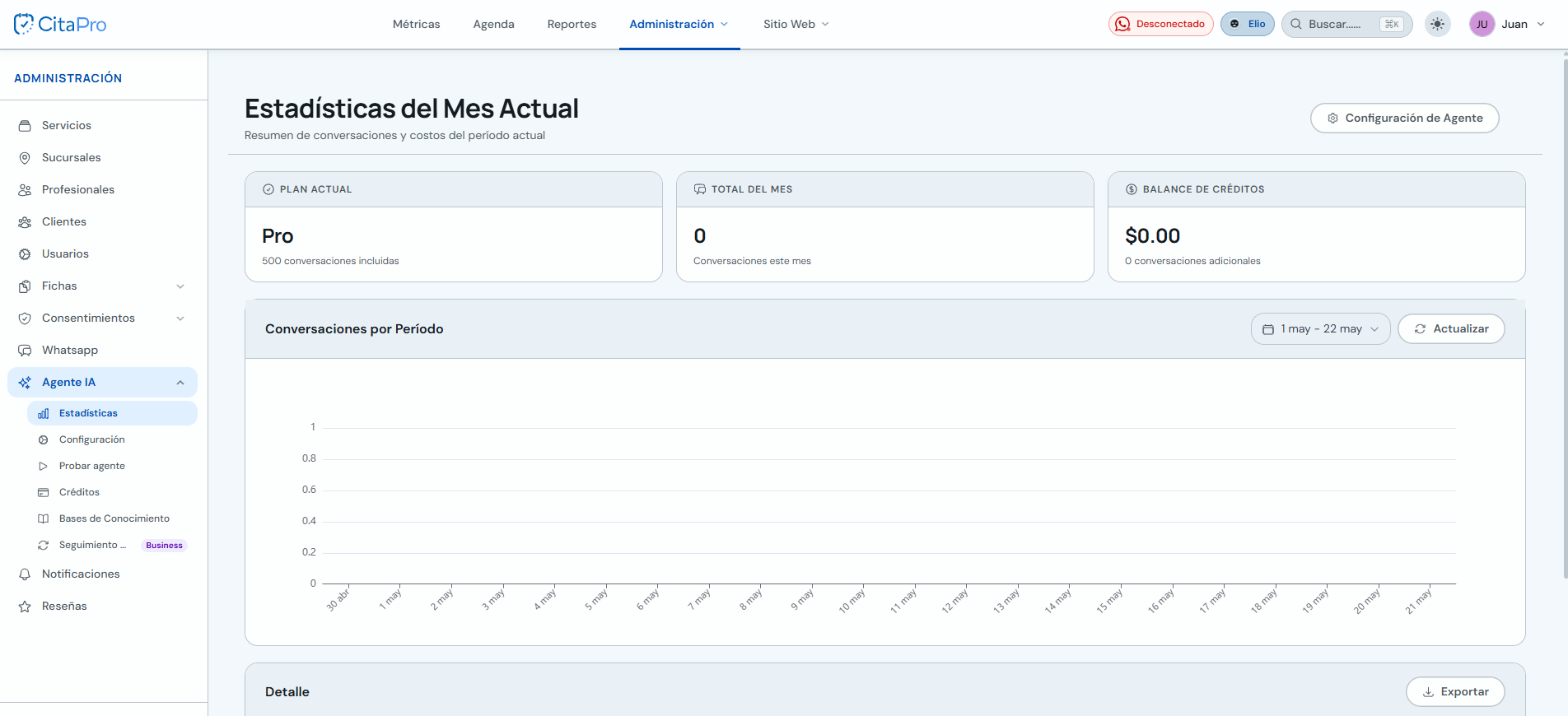Toggle light/dark theme sun icon
Image resolution: width=1568 pixels, height=716 pixels.
[1437, 24]
